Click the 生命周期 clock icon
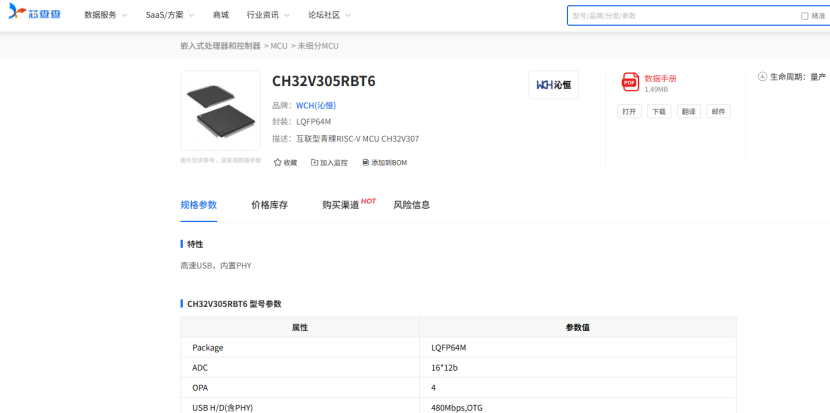 point(762,77)
